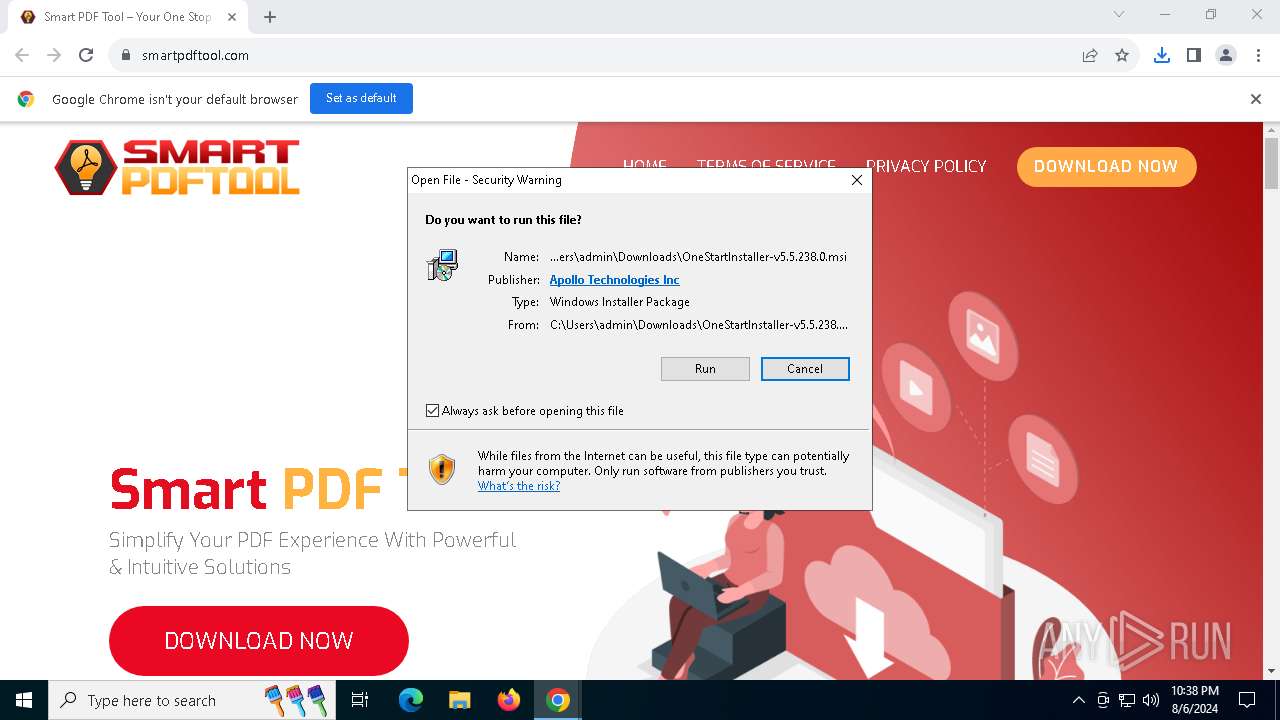This screenshot has width=1280, height=720.
Task: Click the taskbar clock showing 10:38 PM
Action: [1194, 700]
